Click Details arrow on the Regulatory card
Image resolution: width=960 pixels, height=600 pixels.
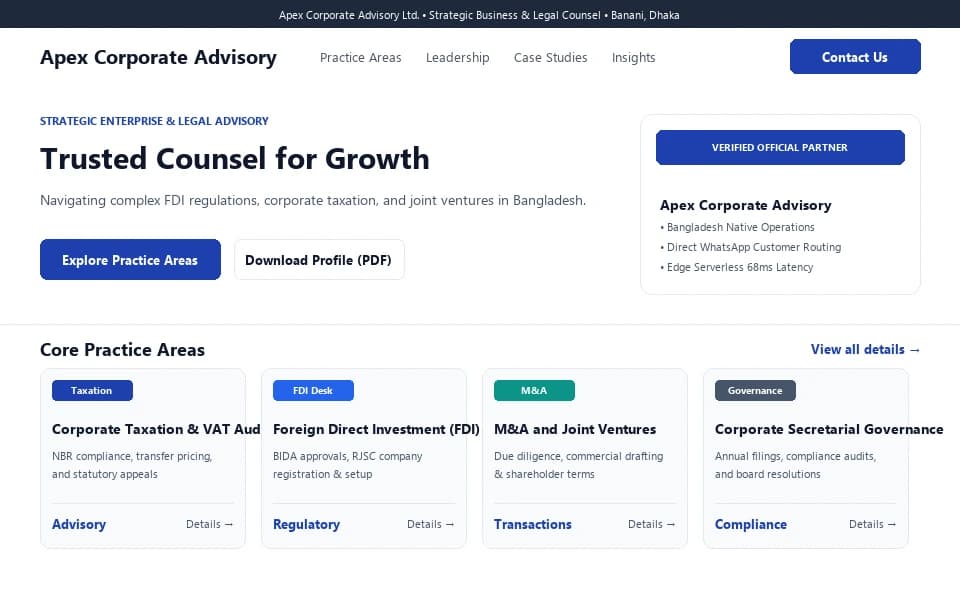[x=430, y=524]
